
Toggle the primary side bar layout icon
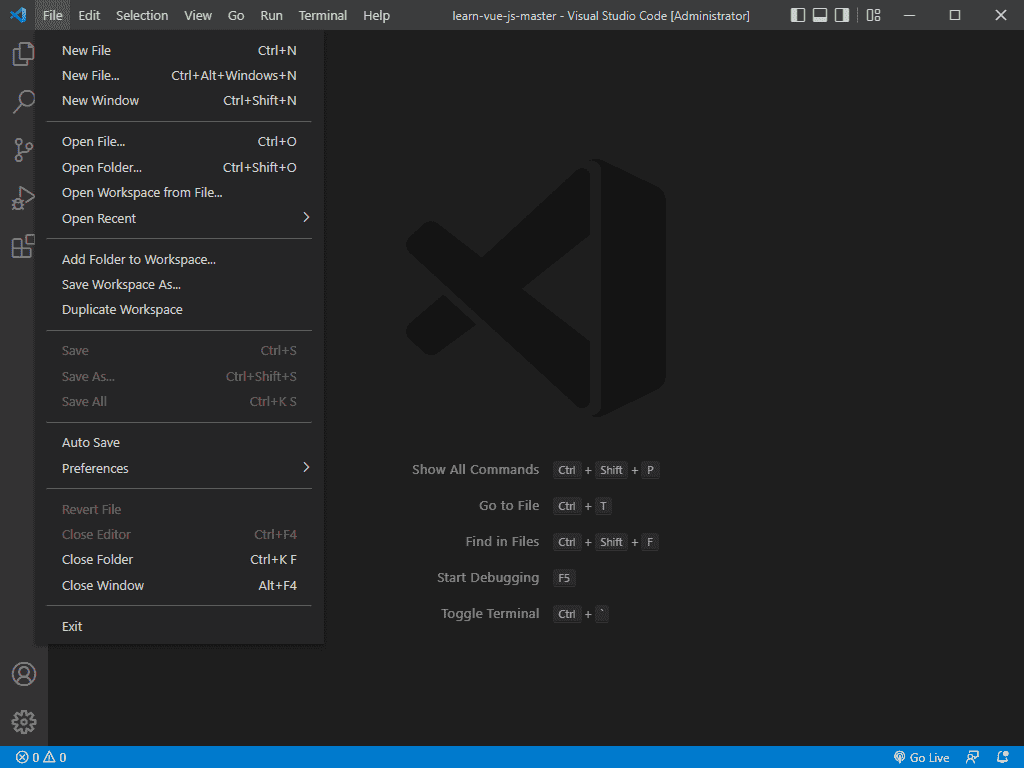pos(797,15)
